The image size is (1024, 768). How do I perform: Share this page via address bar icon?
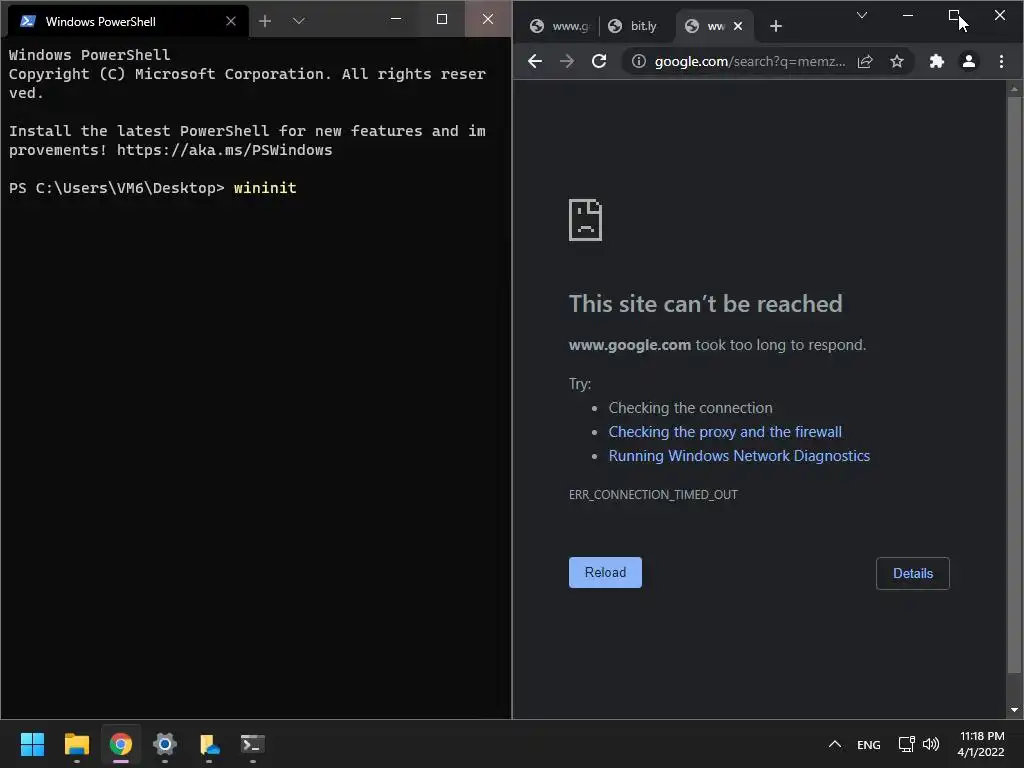tap(865, 61)
